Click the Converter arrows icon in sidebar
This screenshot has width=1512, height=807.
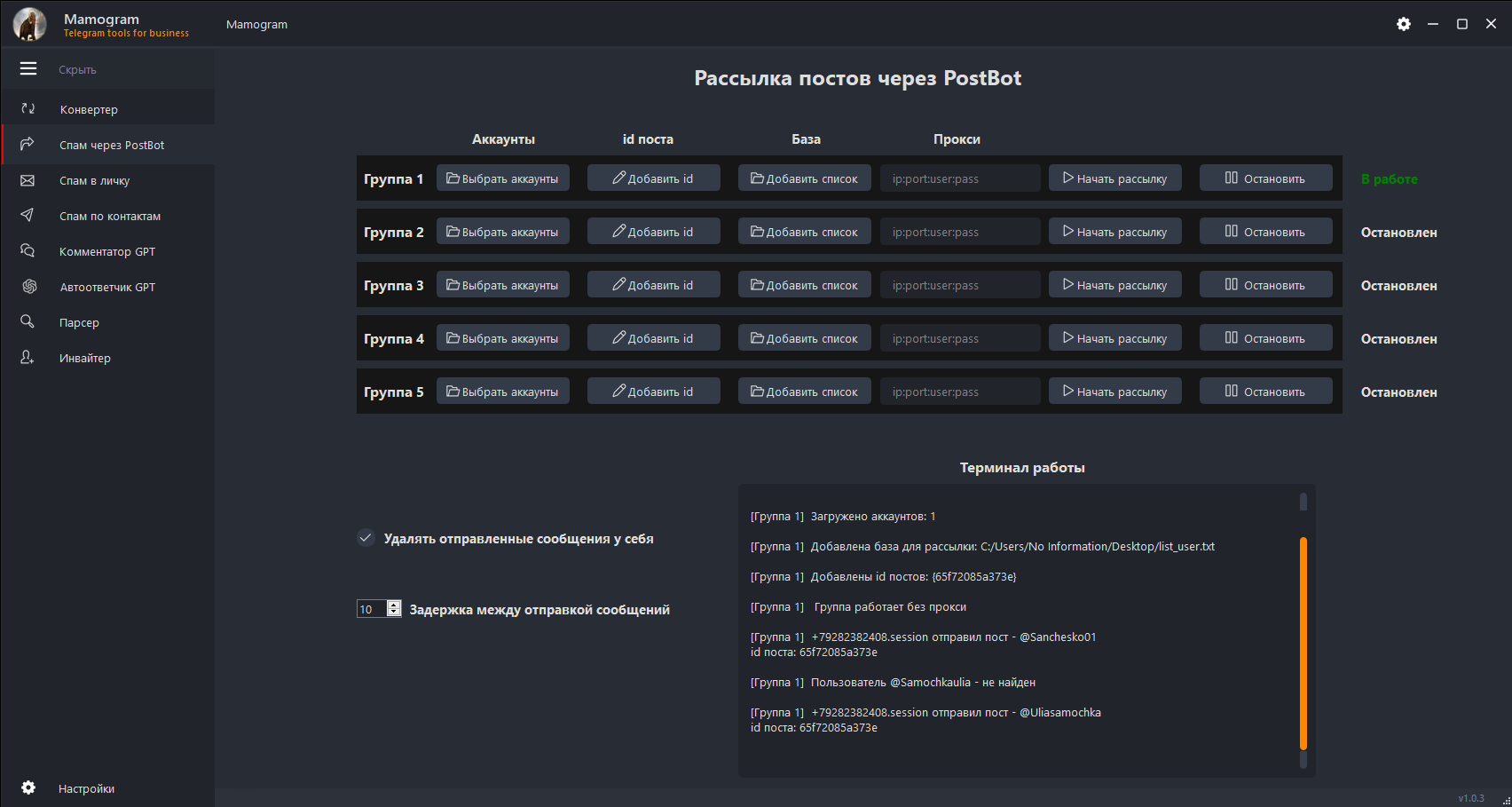point(28,108)
